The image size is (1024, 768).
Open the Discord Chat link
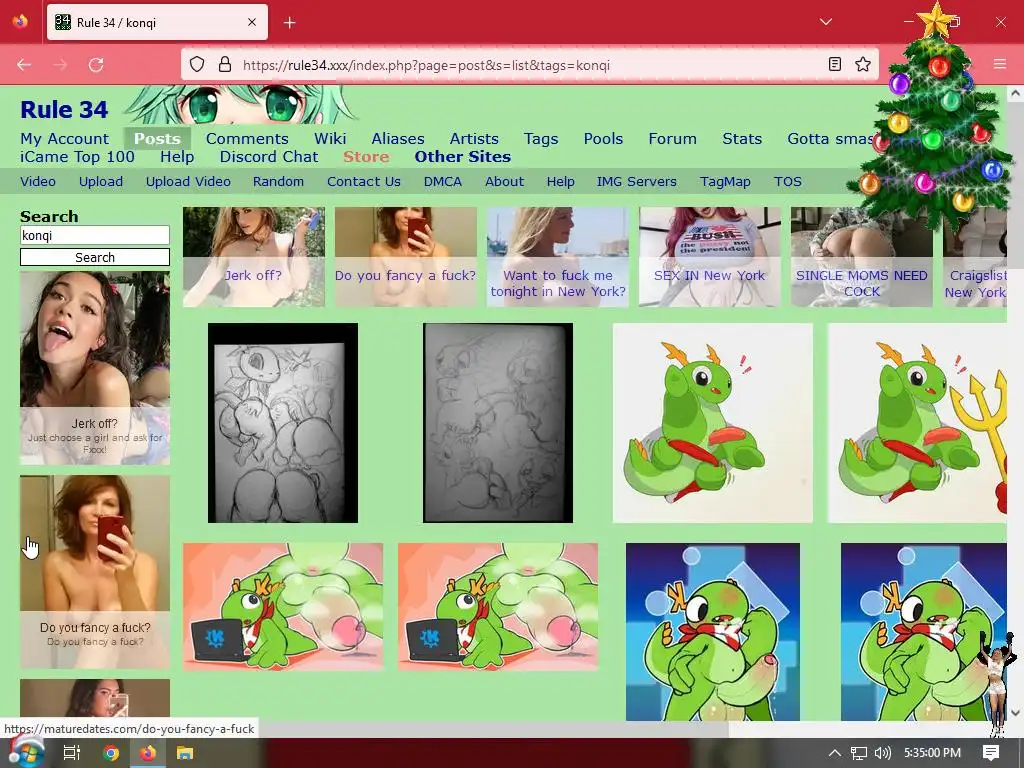click(x=268, y=157)
